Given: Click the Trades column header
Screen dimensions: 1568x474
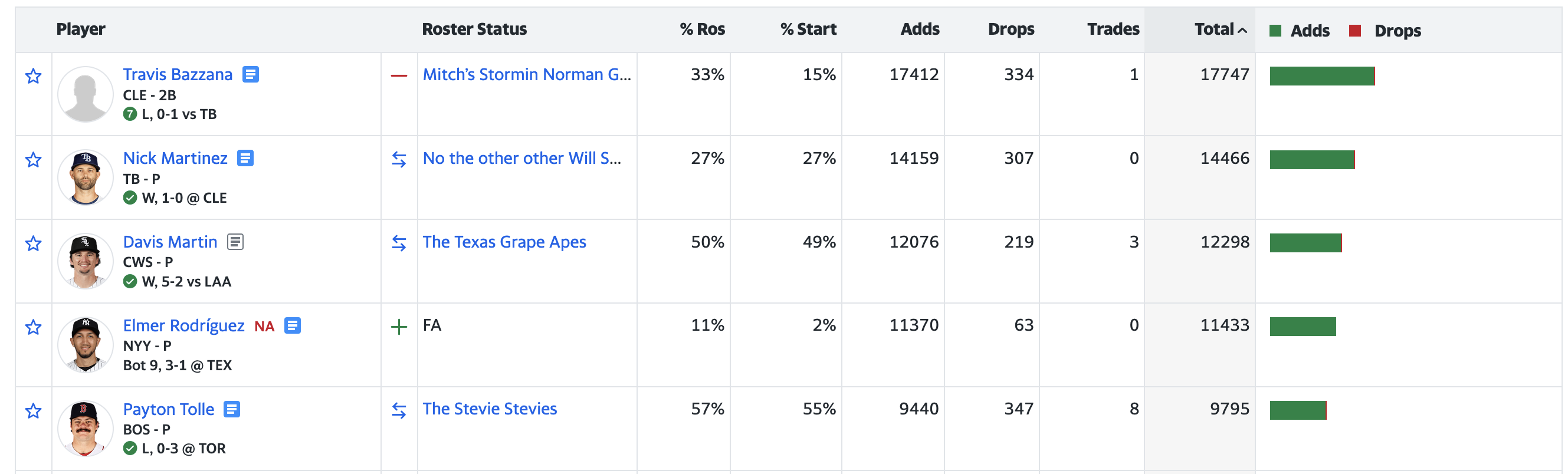Looking at the screenshot, I should click(1113, 29).
